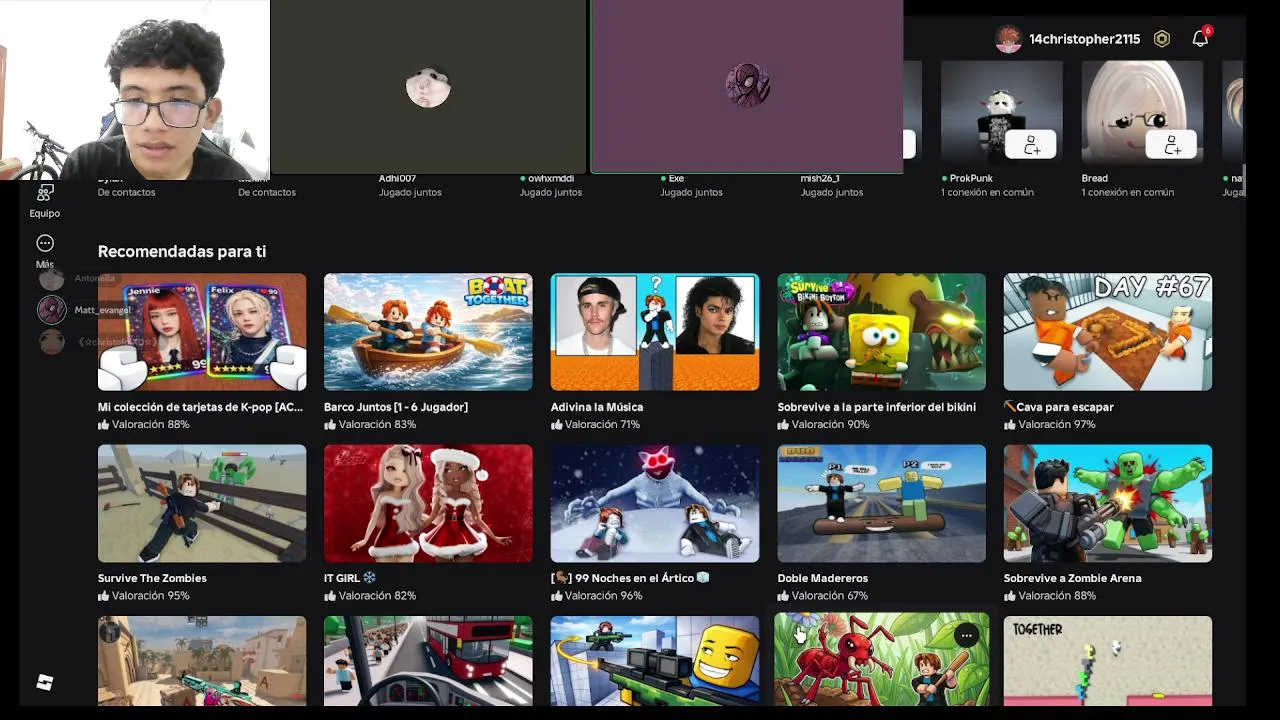This screenshot has height=720, width=1280.
Task: Click the Sobrevive a Zombie Arena title
Action: (x=1072, y=578)
